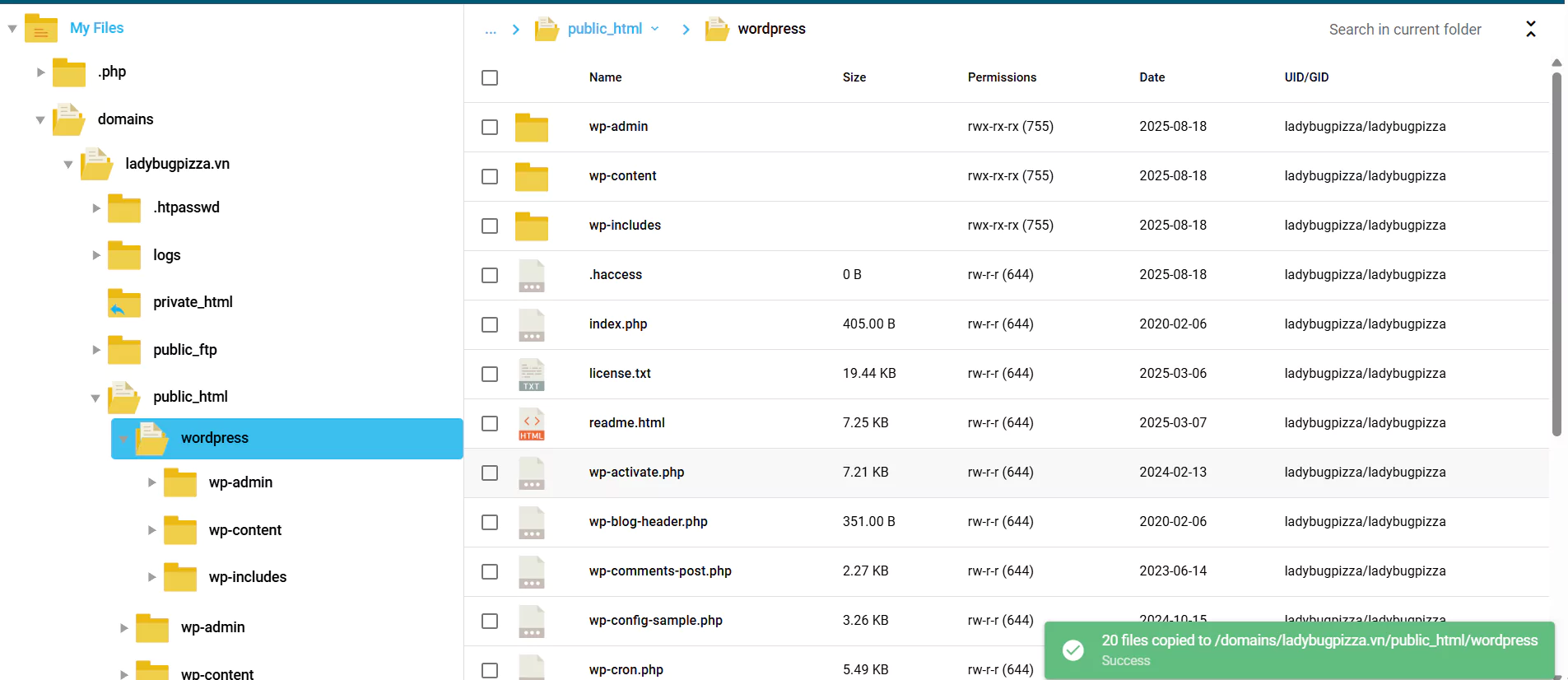Click the .haccess file icon

[532, 276]
